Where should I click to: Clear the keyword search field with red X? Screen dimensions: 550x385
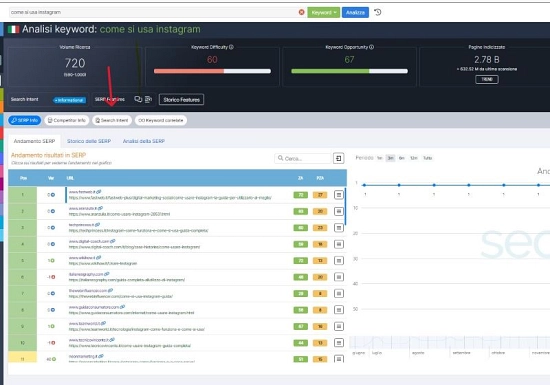[301, 12]
